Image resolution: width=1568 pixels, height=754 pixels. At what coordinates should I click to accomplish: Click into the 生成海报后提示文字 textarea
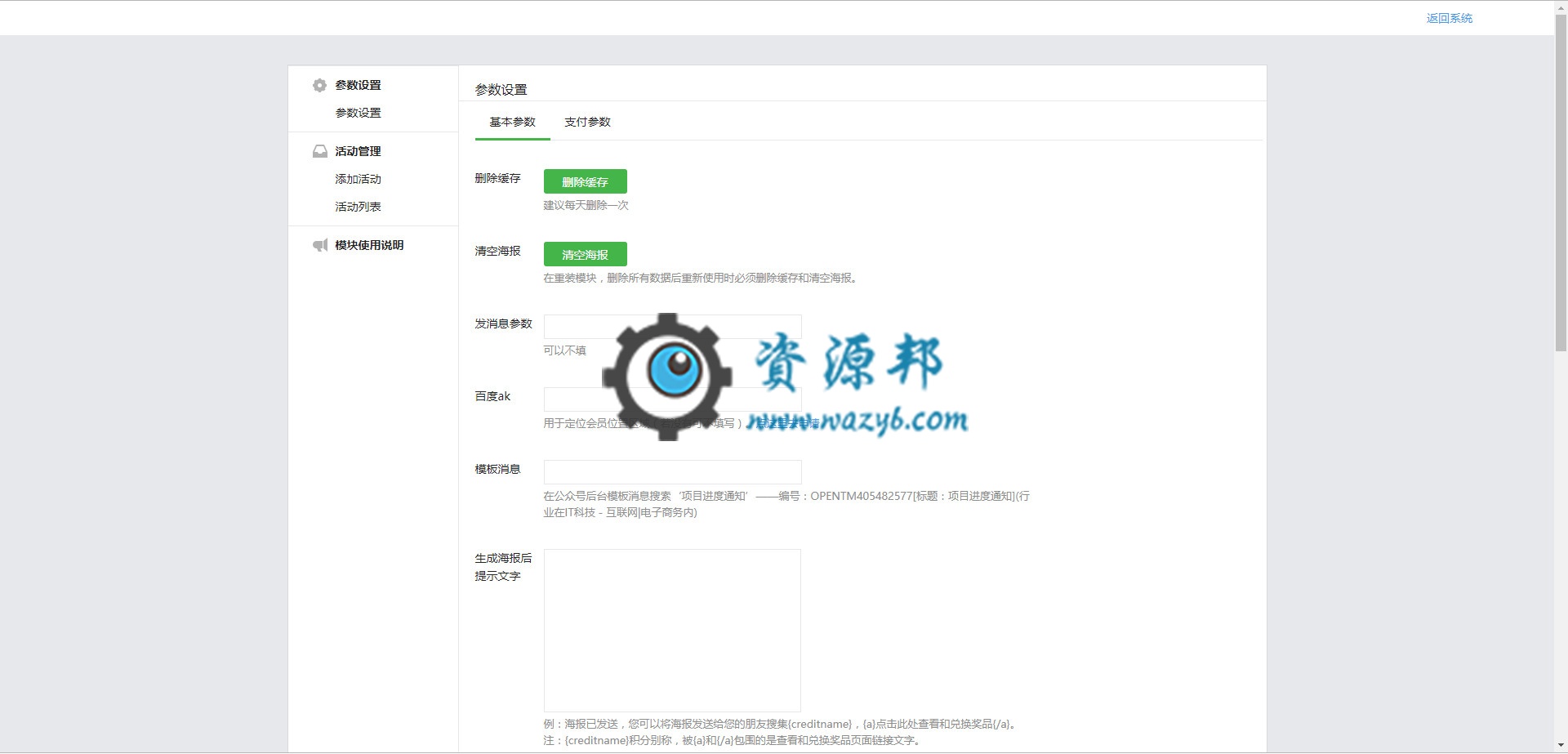tap(672, 630)
